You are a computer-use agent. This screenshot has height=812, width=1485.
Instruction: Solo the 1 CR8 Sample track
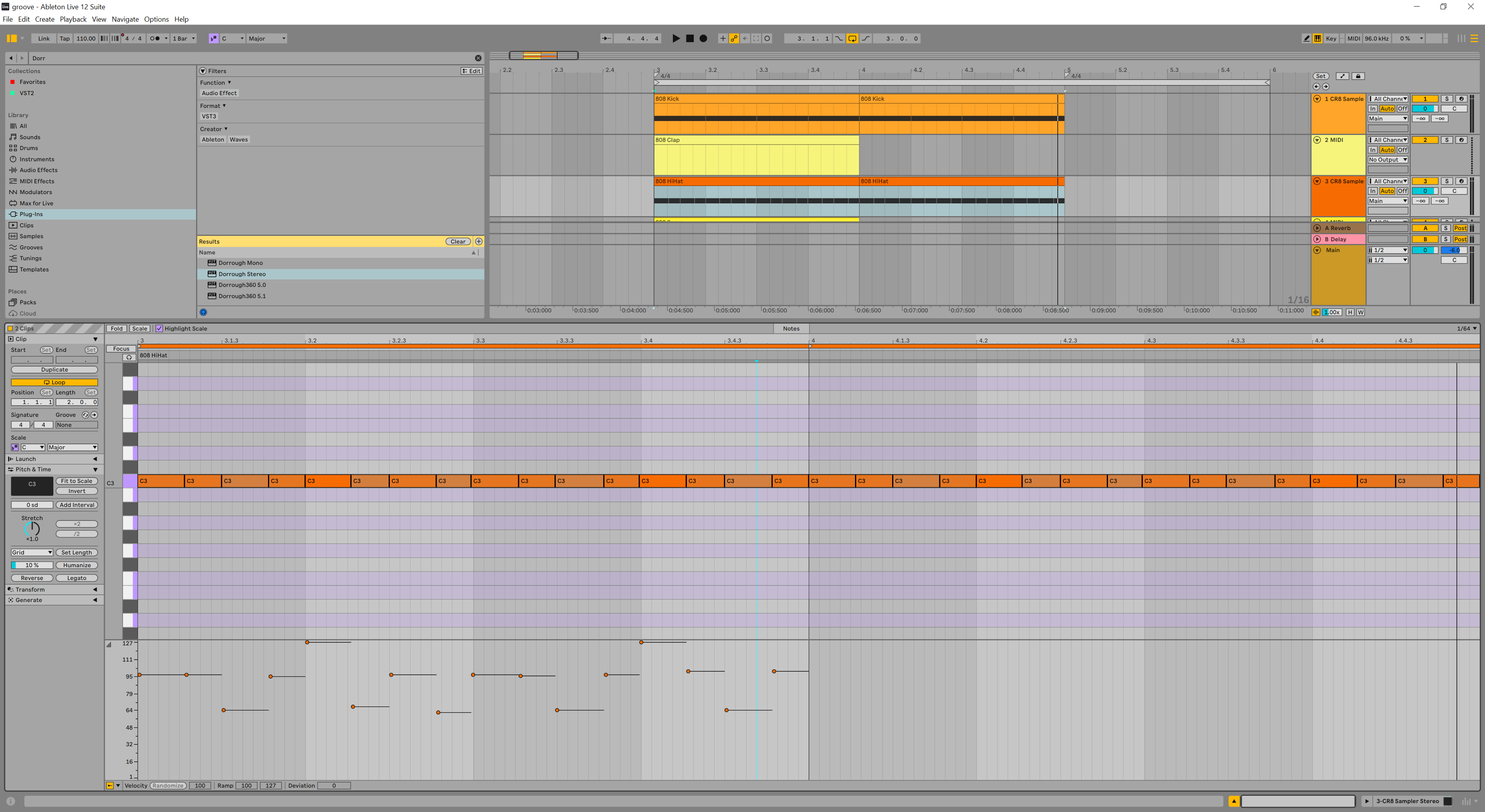pos(1446,99)
